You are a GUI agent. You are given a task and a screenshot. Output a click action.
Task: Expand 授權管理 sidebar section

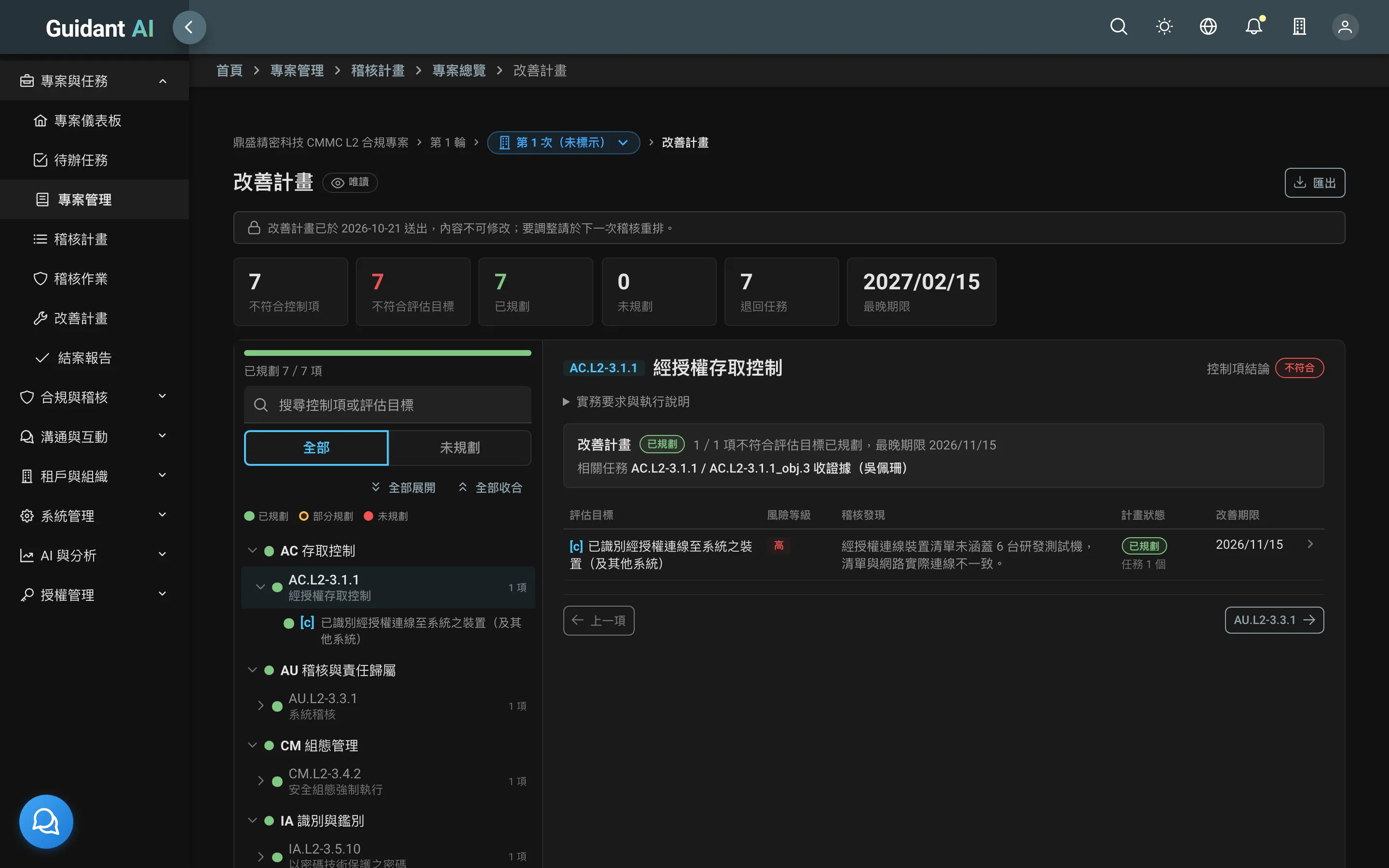pos(94,596)
